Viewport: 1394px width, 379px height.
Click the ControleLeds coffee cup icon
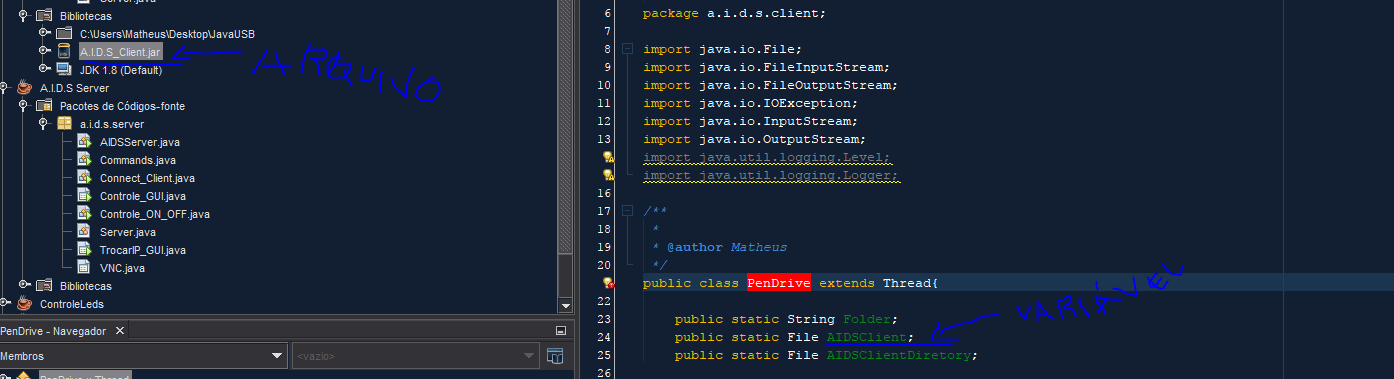[23, 303]
